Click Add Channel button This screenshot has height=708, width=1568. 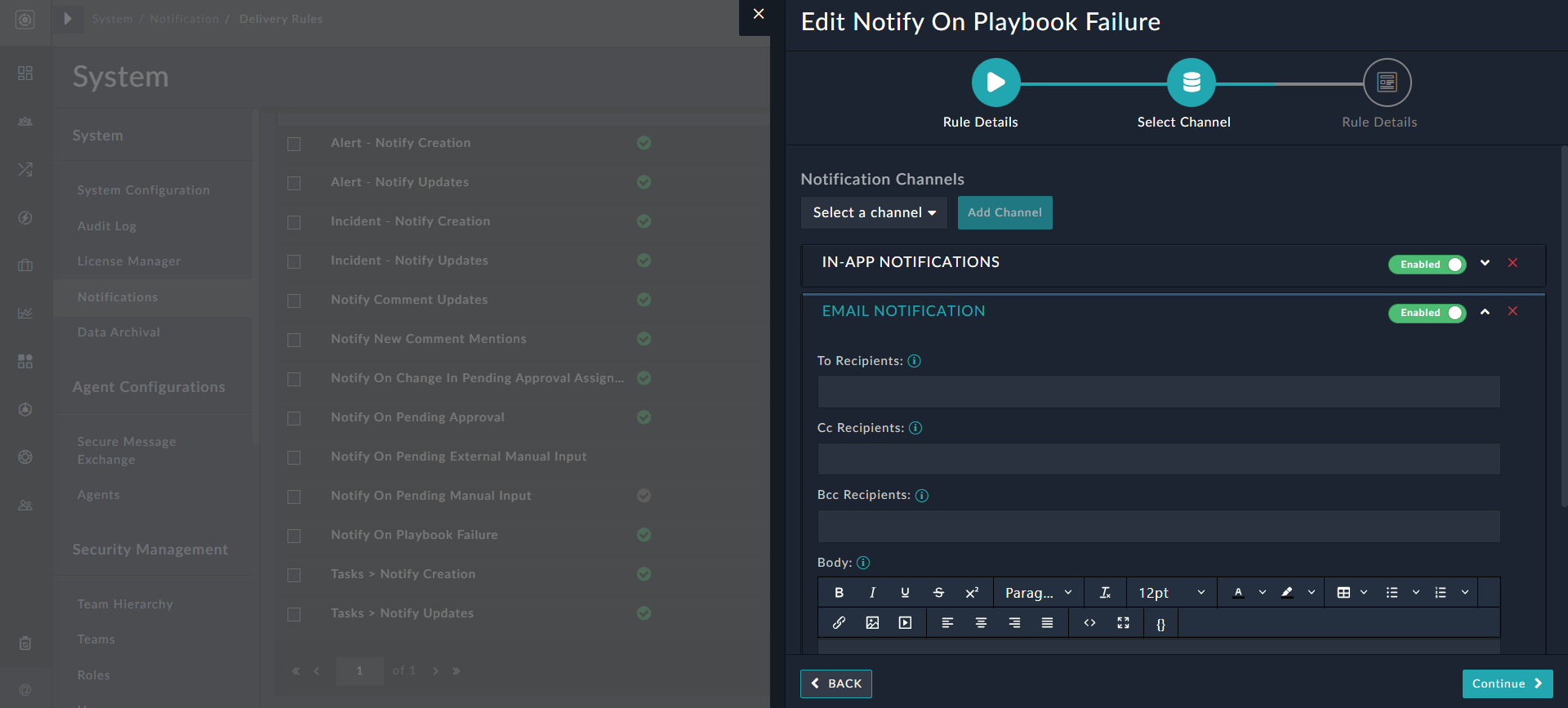point(1004,212)
